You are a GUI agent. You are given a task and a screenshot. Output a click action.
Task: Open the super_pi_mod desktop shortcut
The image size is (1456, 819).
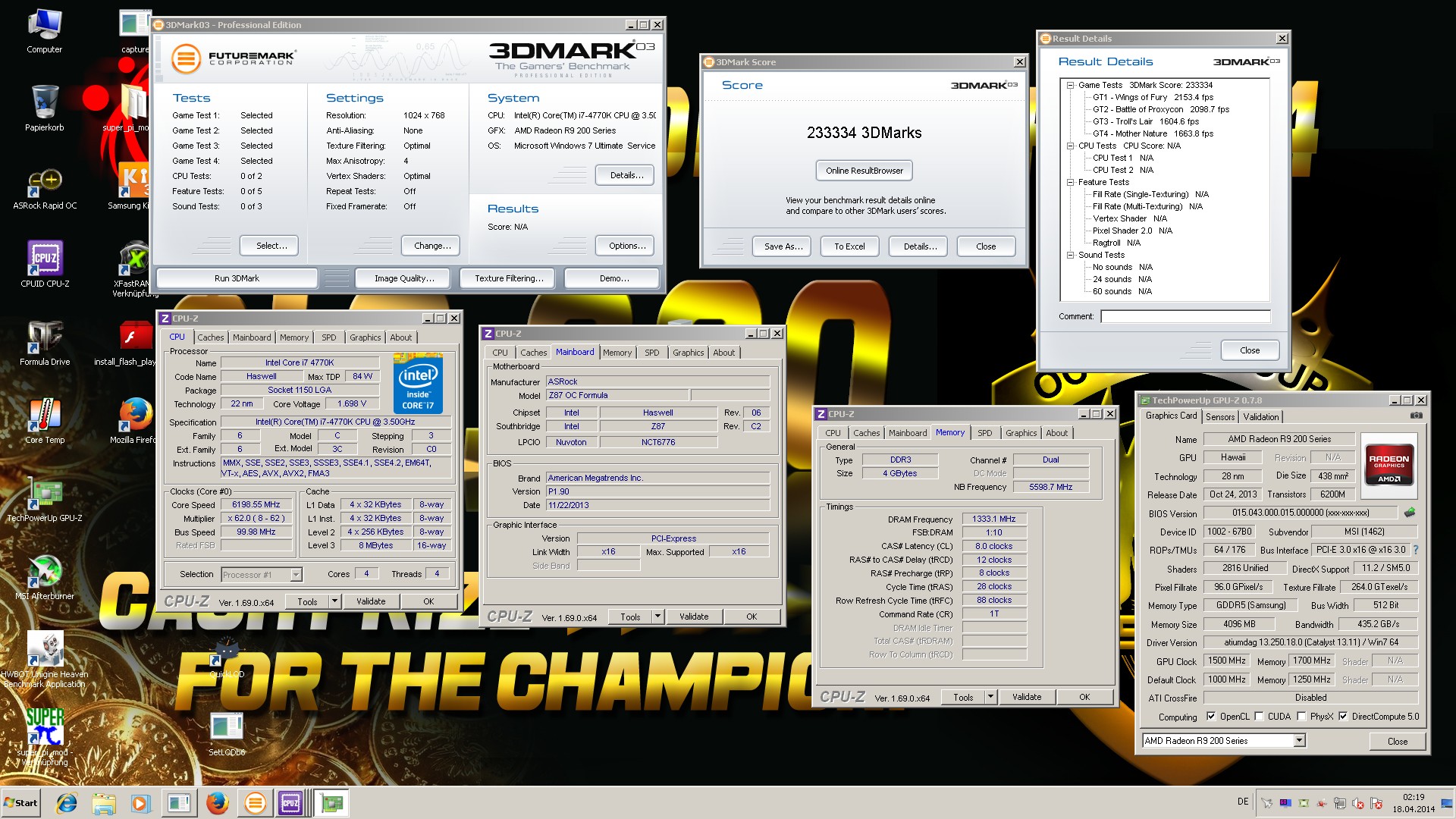(45, 737)
